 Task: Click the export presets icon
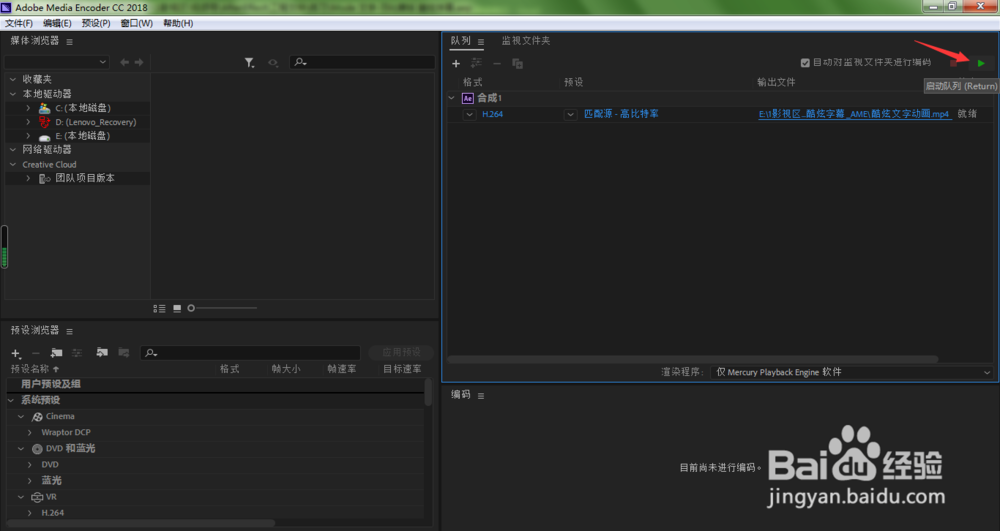tap(124, 353)
